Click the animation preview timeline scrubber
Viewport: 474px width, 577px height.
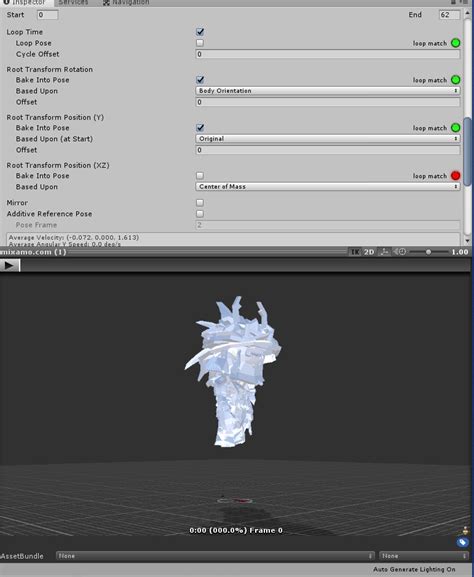click(245, 265)
